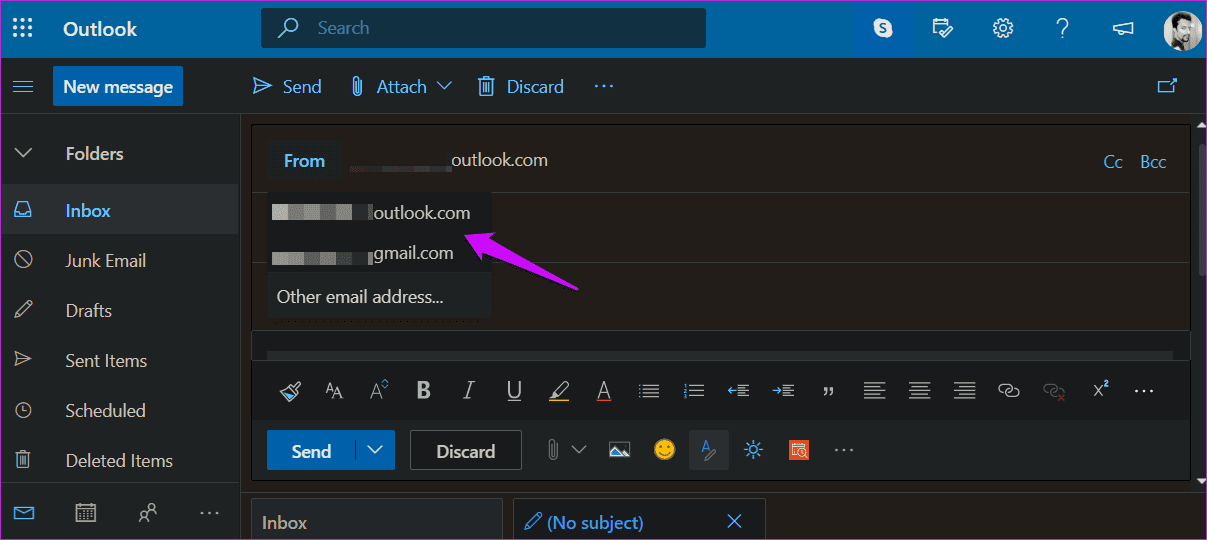Expand the Attach dropdown chevron

[445, 87]
